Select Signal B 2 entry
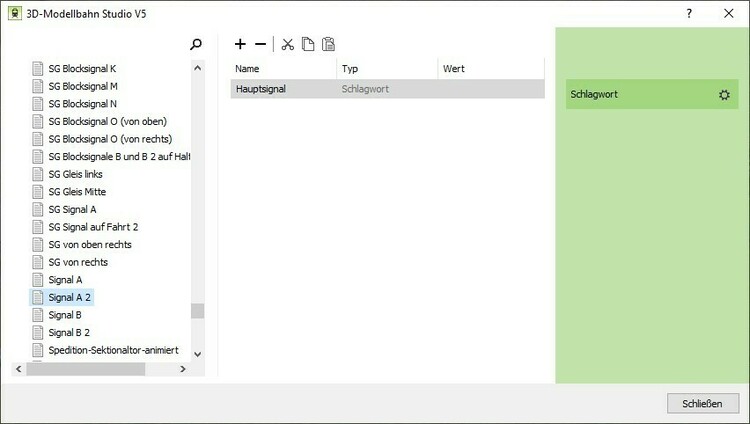Screen dimensions: 750x424 (x=69, y=333)
